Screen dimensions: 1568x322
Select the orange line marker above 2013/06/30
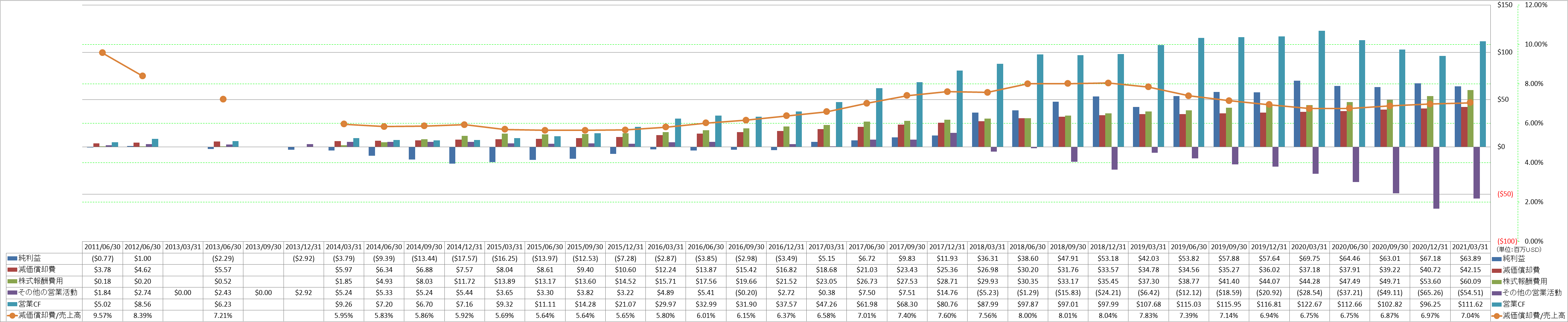[x=223, y=99]
